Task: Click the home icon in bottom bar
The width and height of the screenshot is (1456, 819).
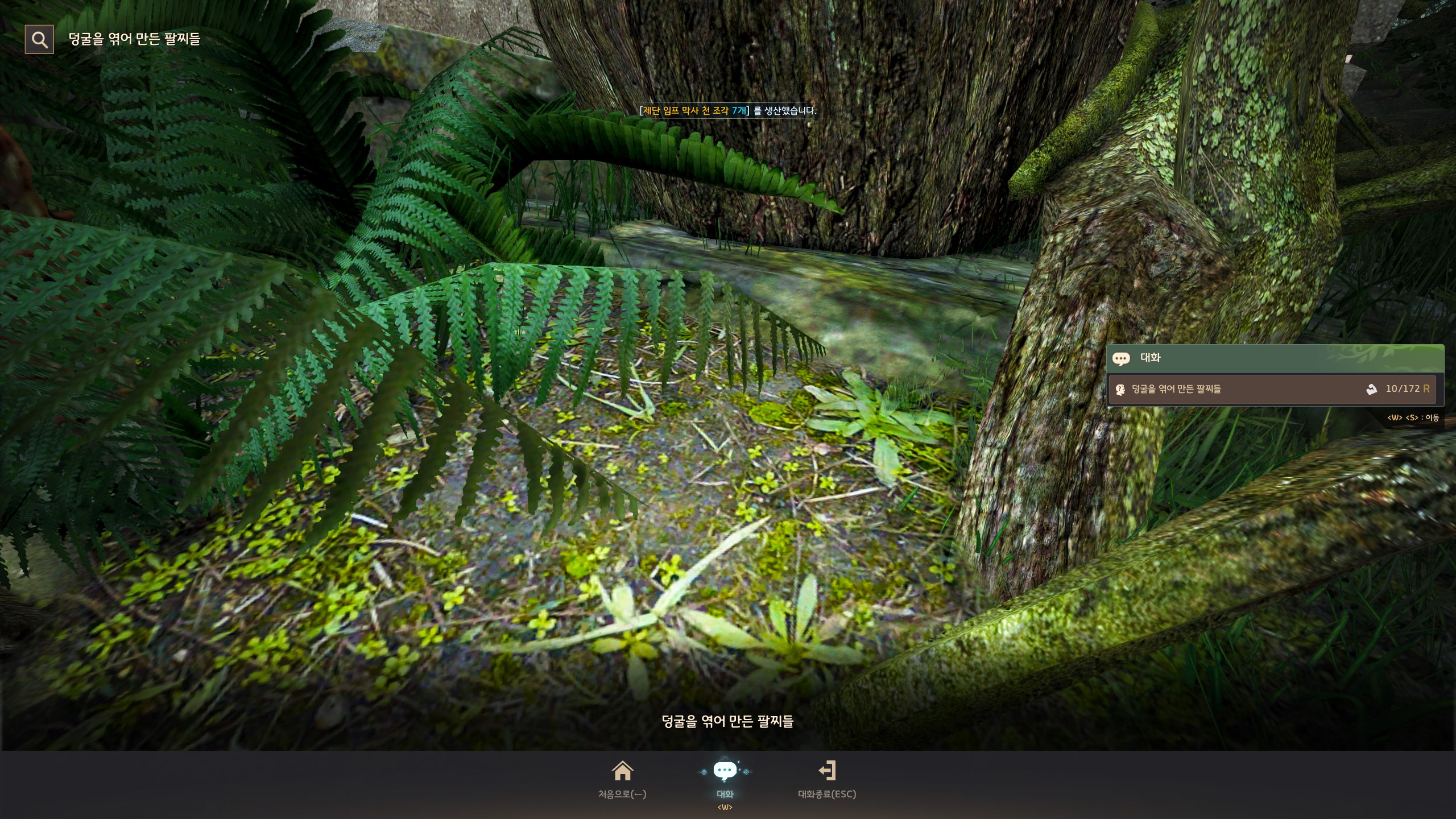Action: [x=622, y=771]
